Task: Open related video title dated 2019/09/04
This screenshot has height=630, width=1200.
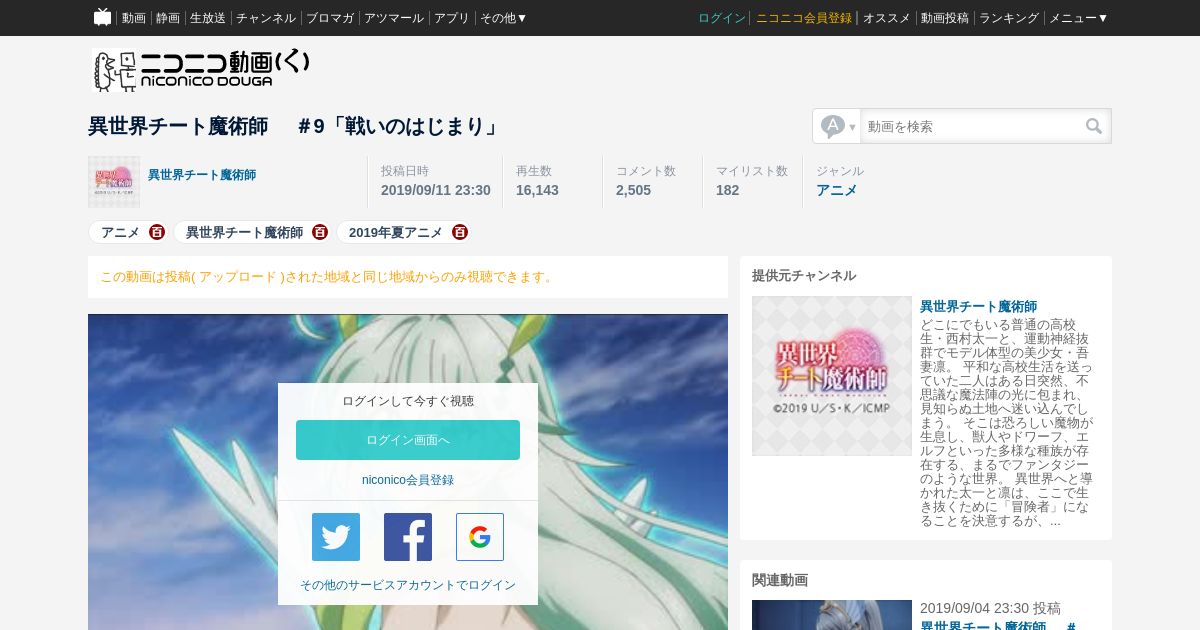Action: coord(998,625)
